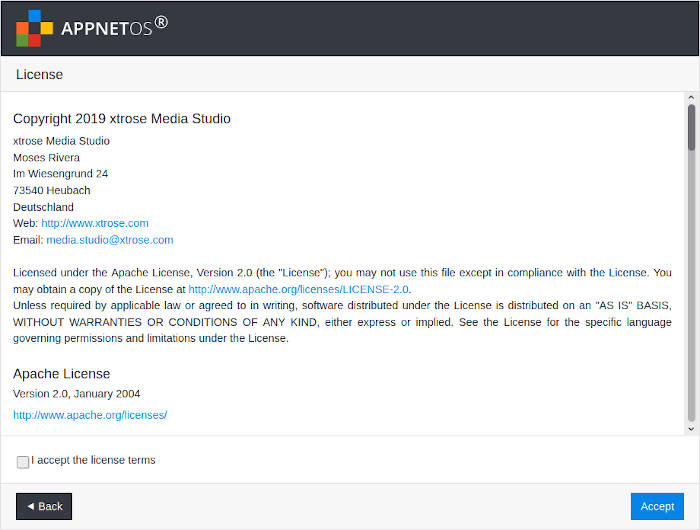The height and width of the screenshot is (530, 700).
Task: Open the apache.org LICENSE-2.0 link
Action: coord(298,289)
